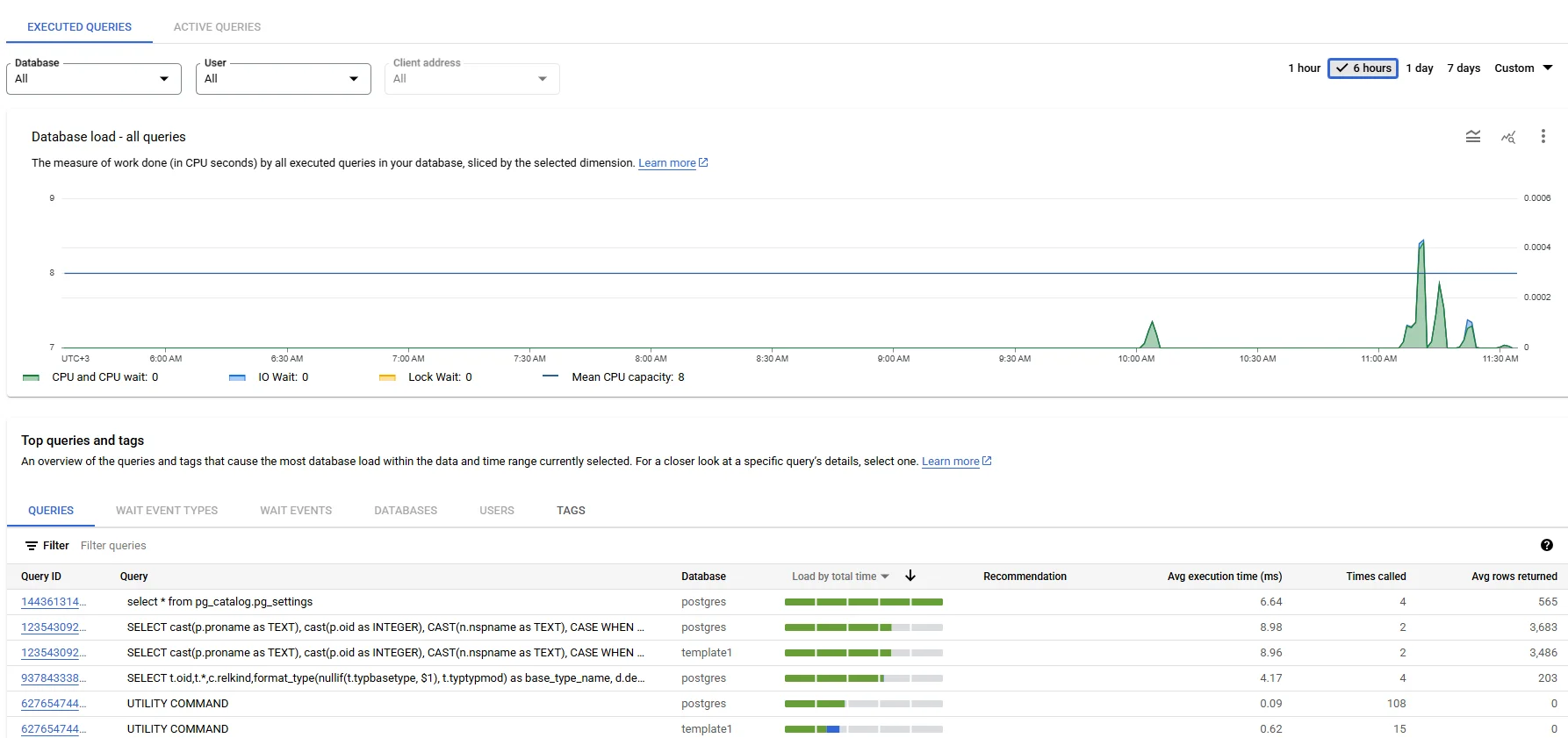Toggle the CPU and CPU wait legend swatch
This screenshot has height=738, width=1568.
point(32,377)
